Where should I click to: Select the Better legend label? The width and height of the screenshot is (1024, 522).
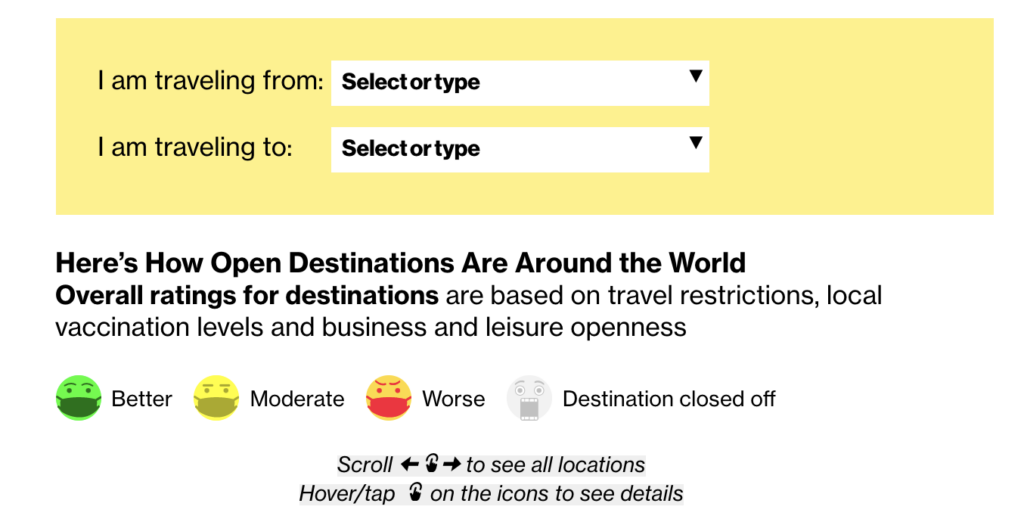142,399
